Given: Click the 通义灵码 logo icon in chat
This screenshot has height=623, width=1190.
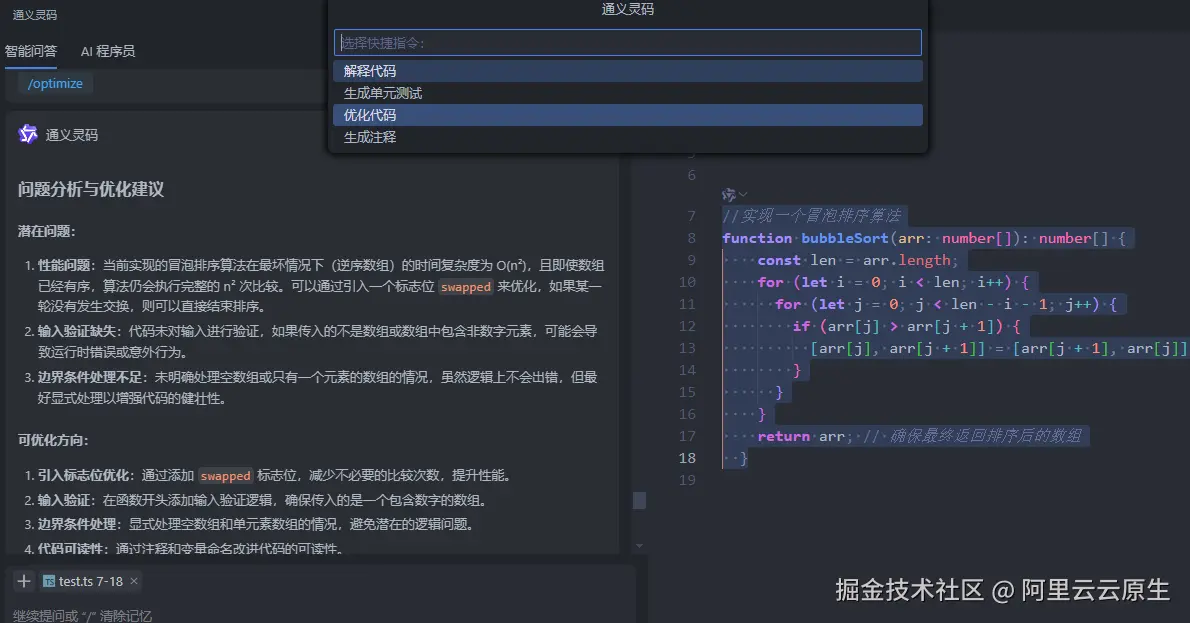Looking at the screenshot, I should (28, 134).
